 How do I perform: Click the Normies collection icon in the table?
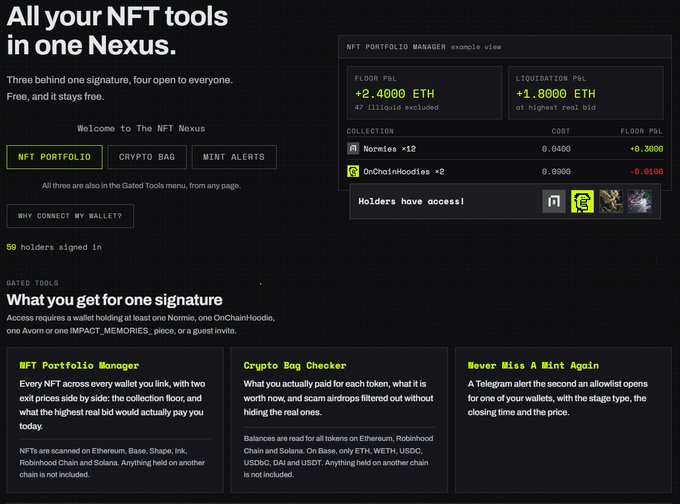(353, 149)
